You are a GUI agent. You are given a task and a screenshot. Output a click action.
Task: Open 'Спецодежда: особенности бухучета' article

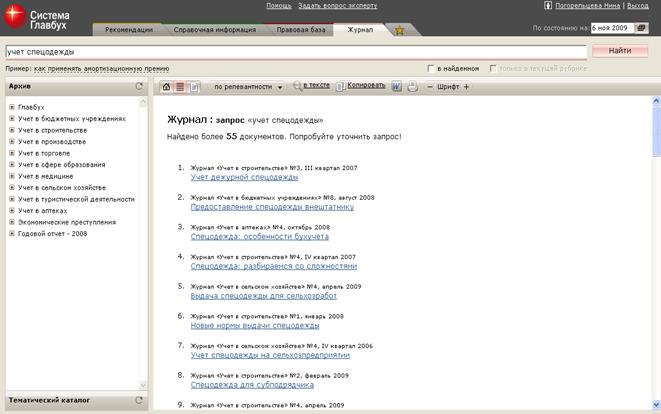[259, 237]
